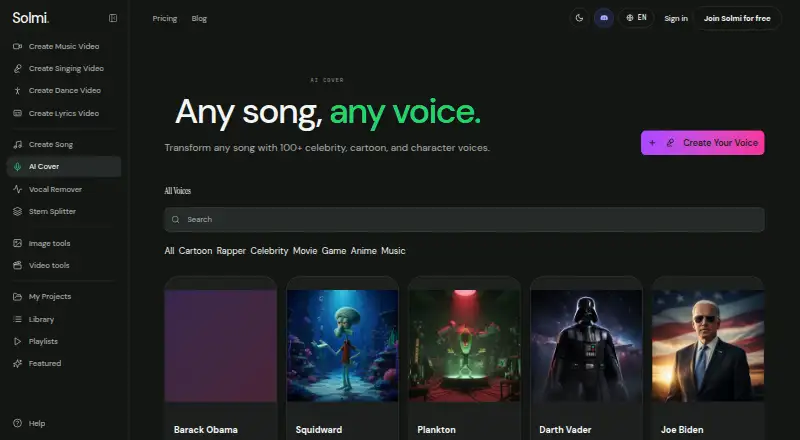Go to My Projects
800x440 pixels.
tap(64, 297)
